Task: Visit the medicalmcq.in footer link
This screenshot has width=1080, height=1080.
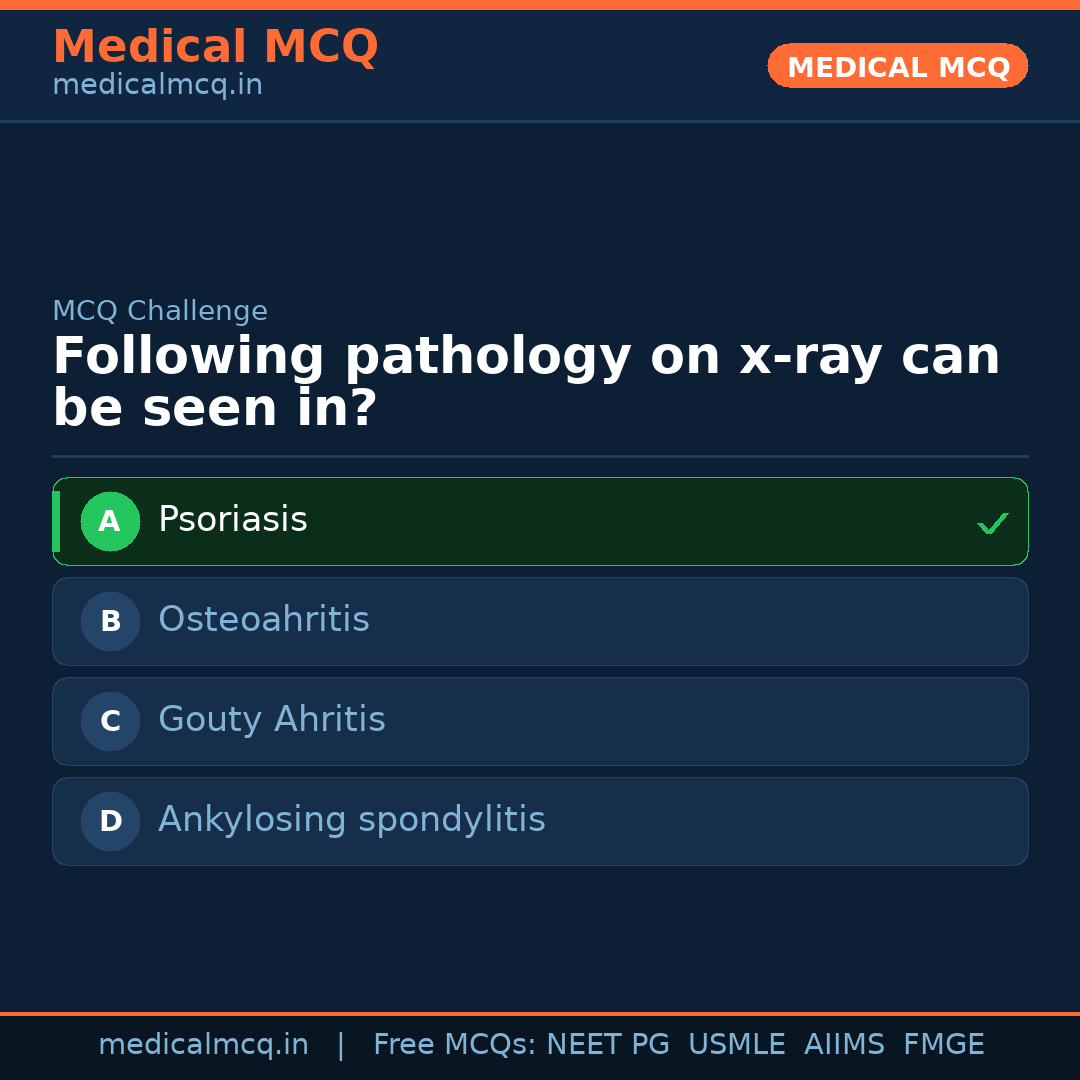Action: click(204, 1043)
